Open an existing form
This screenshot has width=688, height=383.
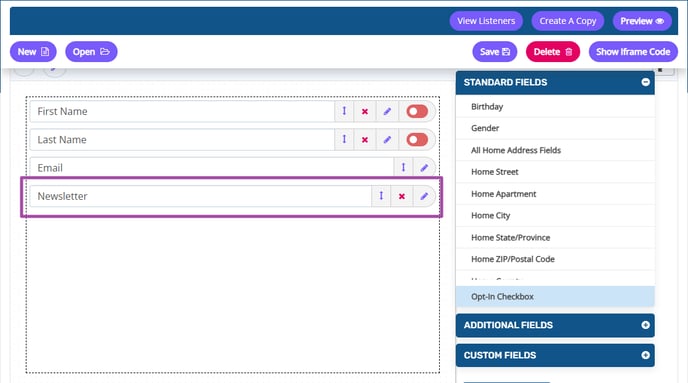point(91,52)
